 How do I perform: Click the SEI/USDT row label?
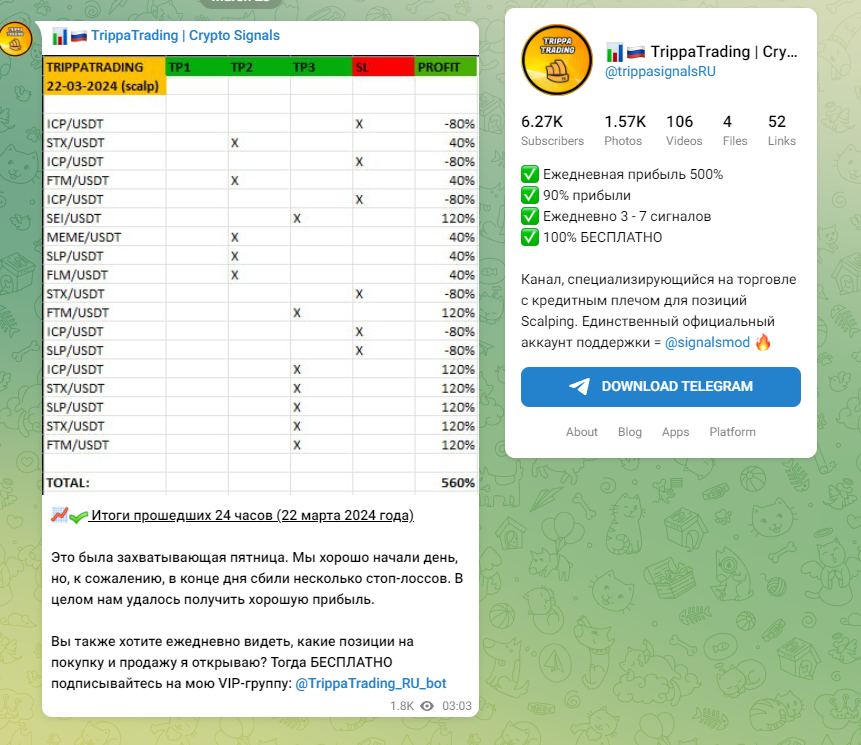point(74,219)
